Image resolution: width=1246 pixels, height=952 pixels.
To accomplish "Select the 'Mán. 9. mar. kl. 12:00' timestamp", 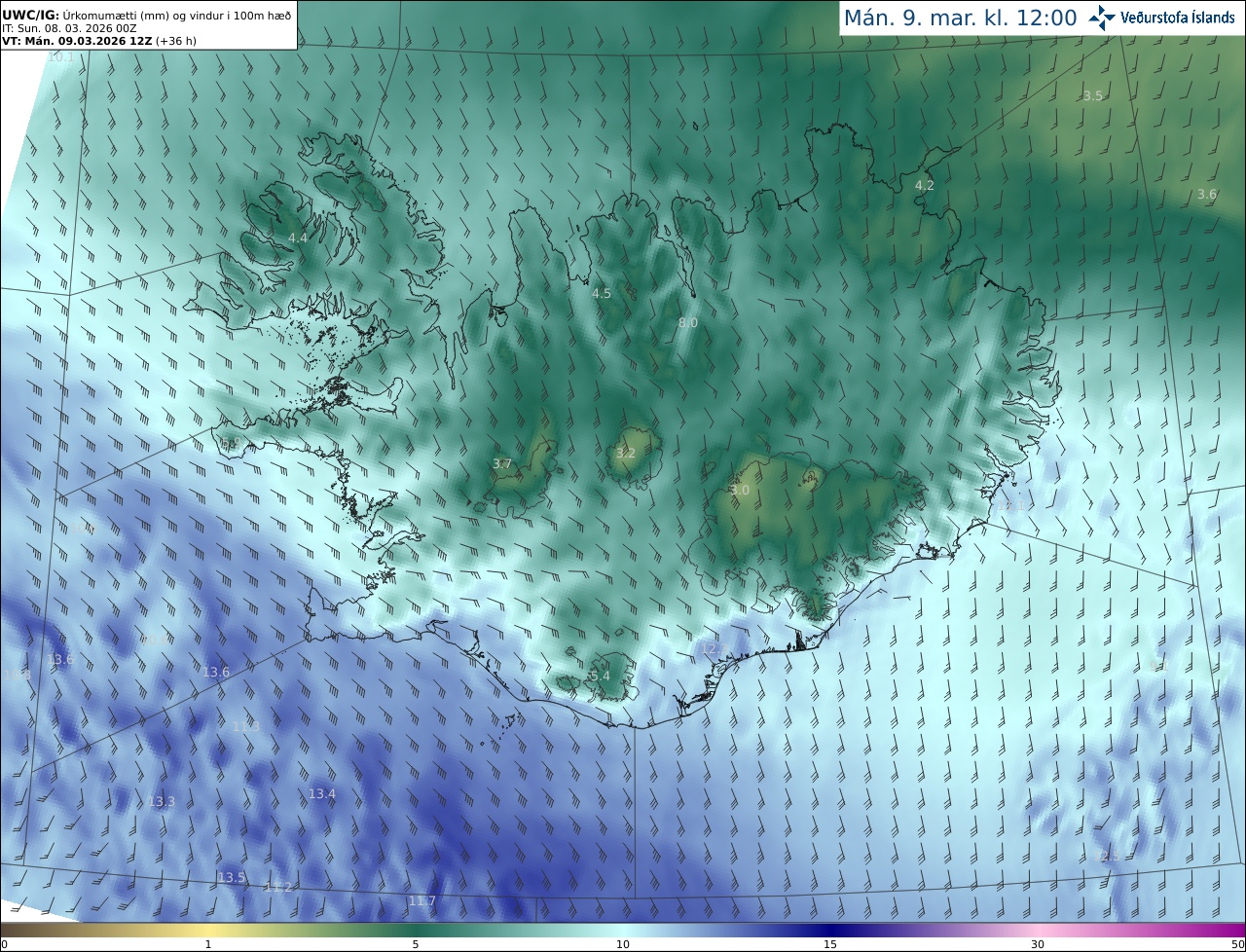I will coord(960,18).
